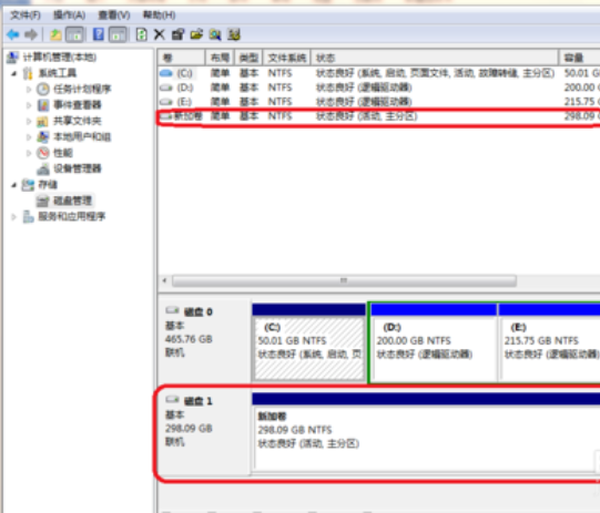Viewport: 600px width, 513px height.
Task: Open the 查看(V) menu
Action: 113,16
